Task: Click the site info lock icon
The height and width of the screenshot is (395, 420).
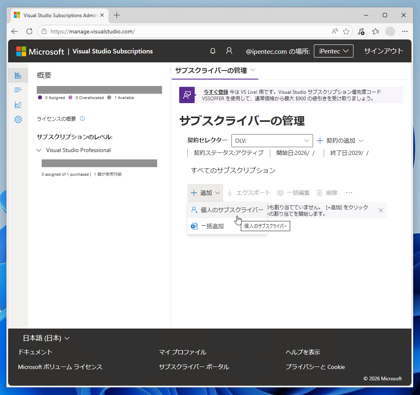Action: click(x=44, y=31)
